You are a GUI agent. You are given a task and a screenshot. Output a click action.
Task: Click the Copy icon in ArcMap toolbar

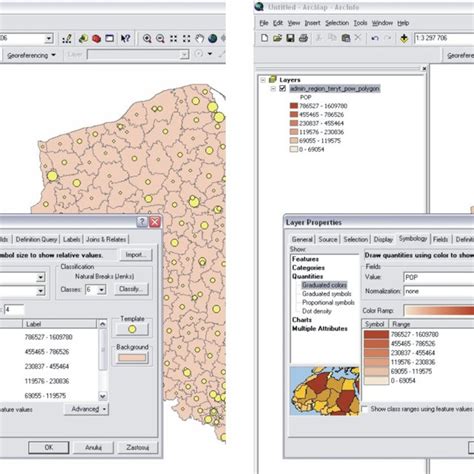pyautogui.click(x=332, y=38)
